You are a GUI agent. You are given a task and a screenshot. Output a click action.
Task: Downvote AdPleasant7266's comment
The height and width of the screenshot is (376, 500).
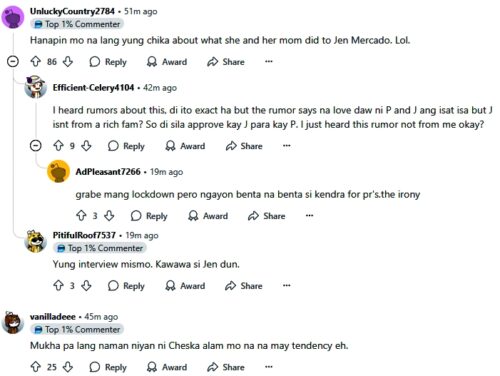tap(109, 216)
